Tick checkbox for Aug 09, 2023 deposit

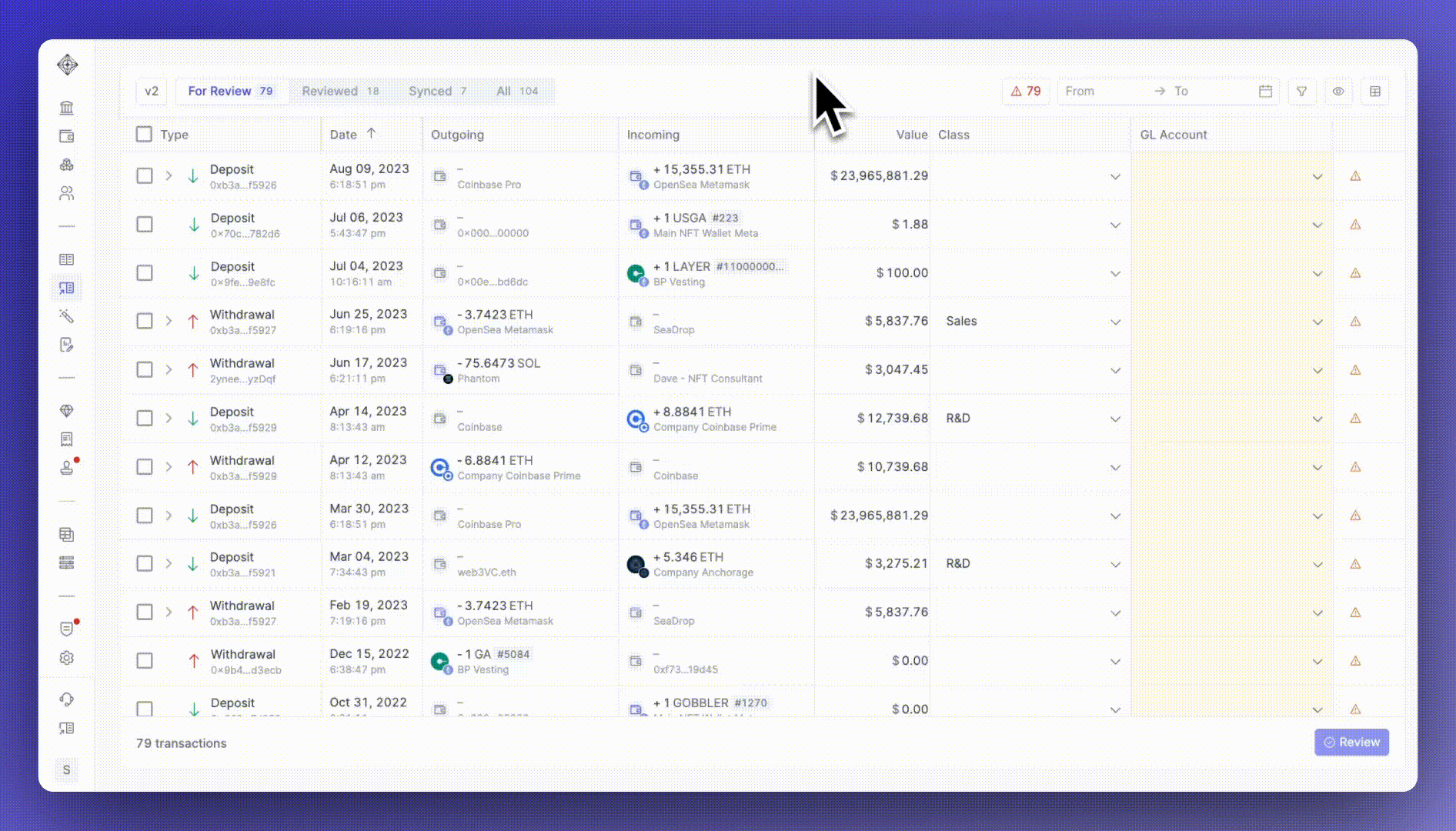point(145,176)
